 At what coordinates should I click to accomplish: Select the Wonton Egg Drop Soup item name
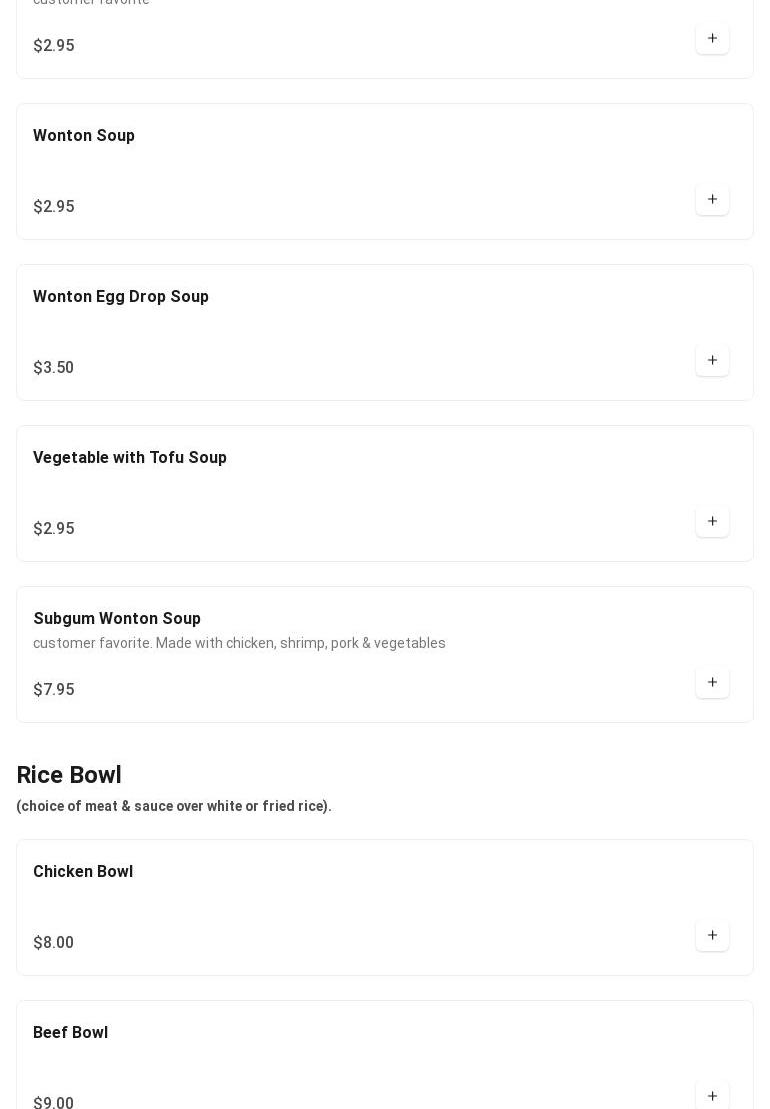pos(121,297)
